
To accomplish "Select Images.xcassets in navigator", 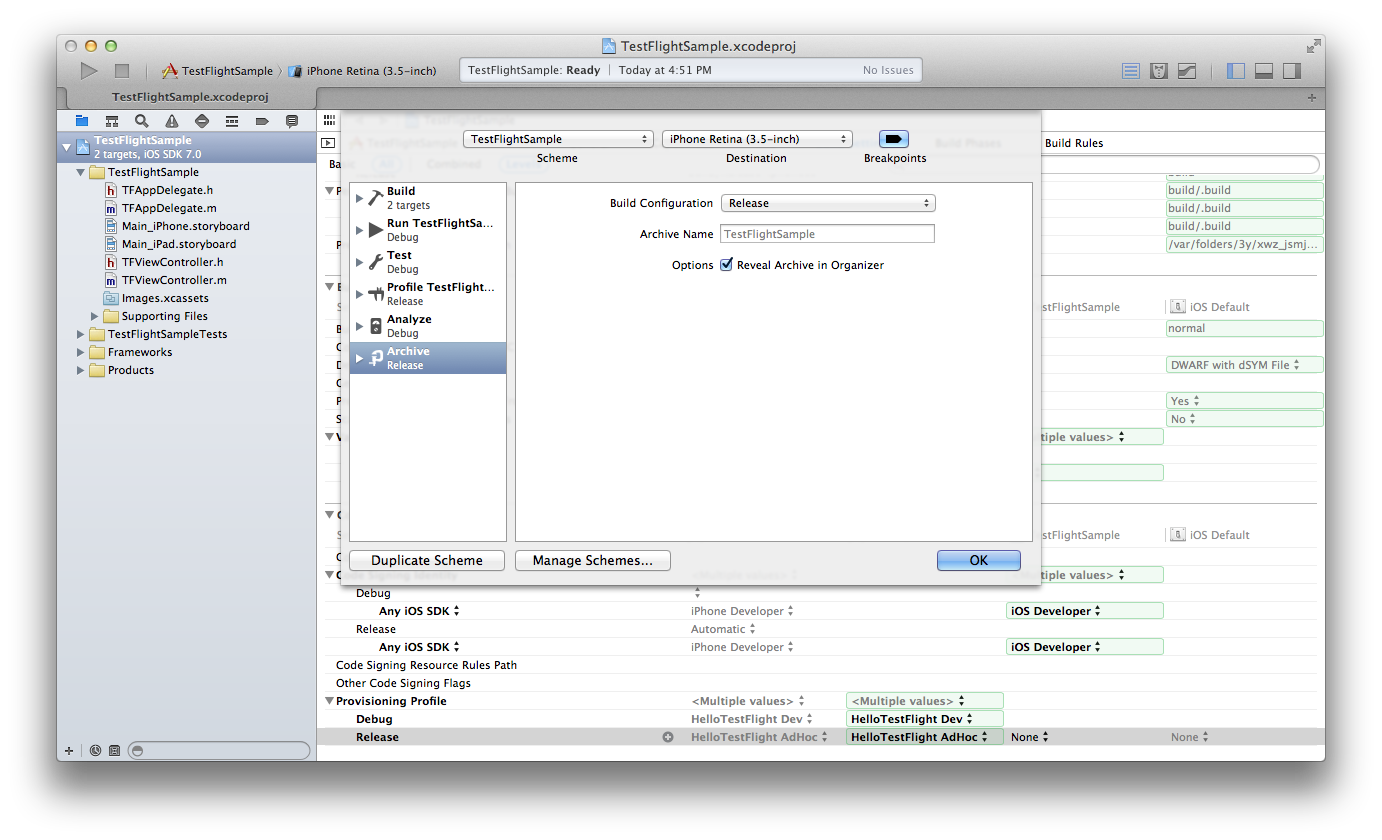I will pos(157,298).
